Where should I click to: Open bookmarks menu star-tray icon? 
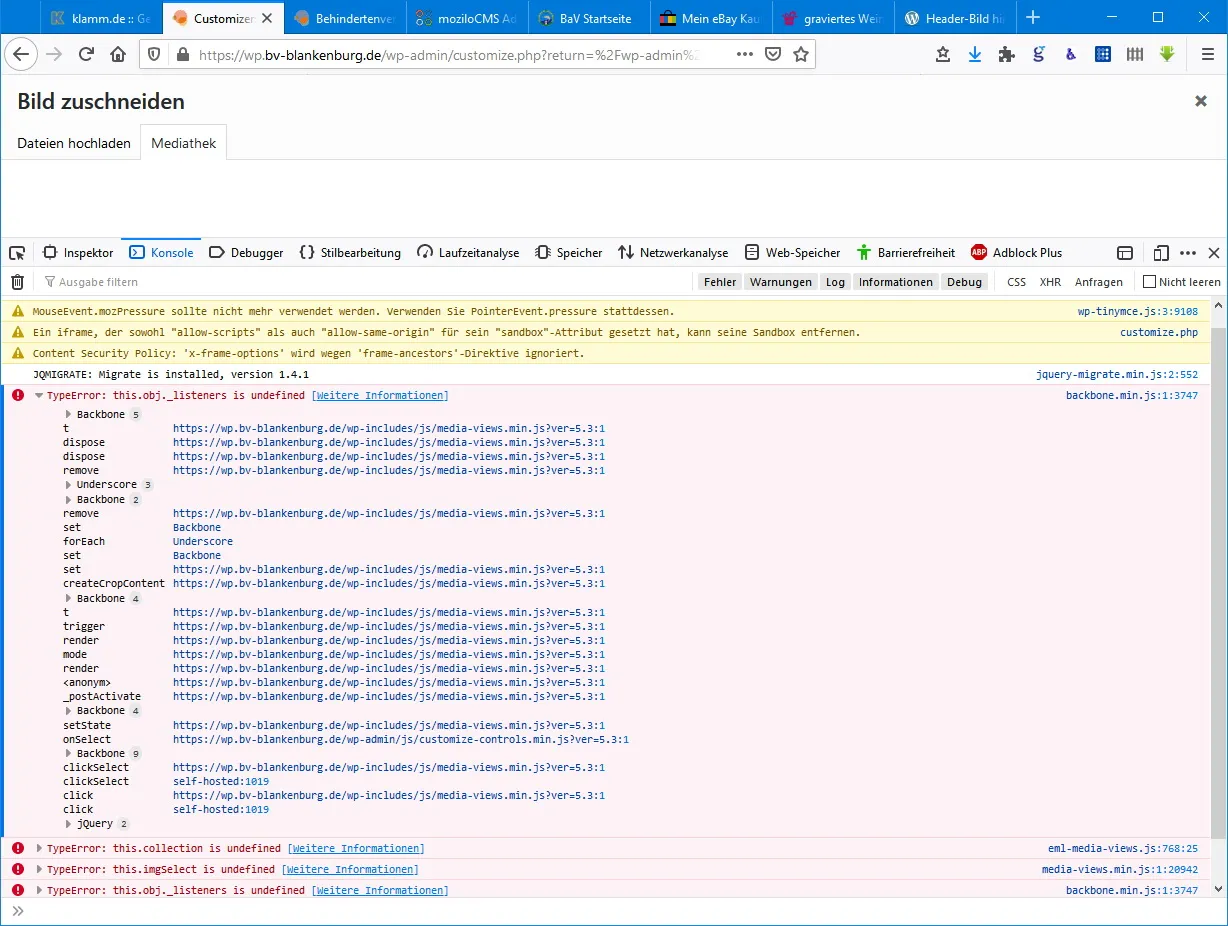943,55
